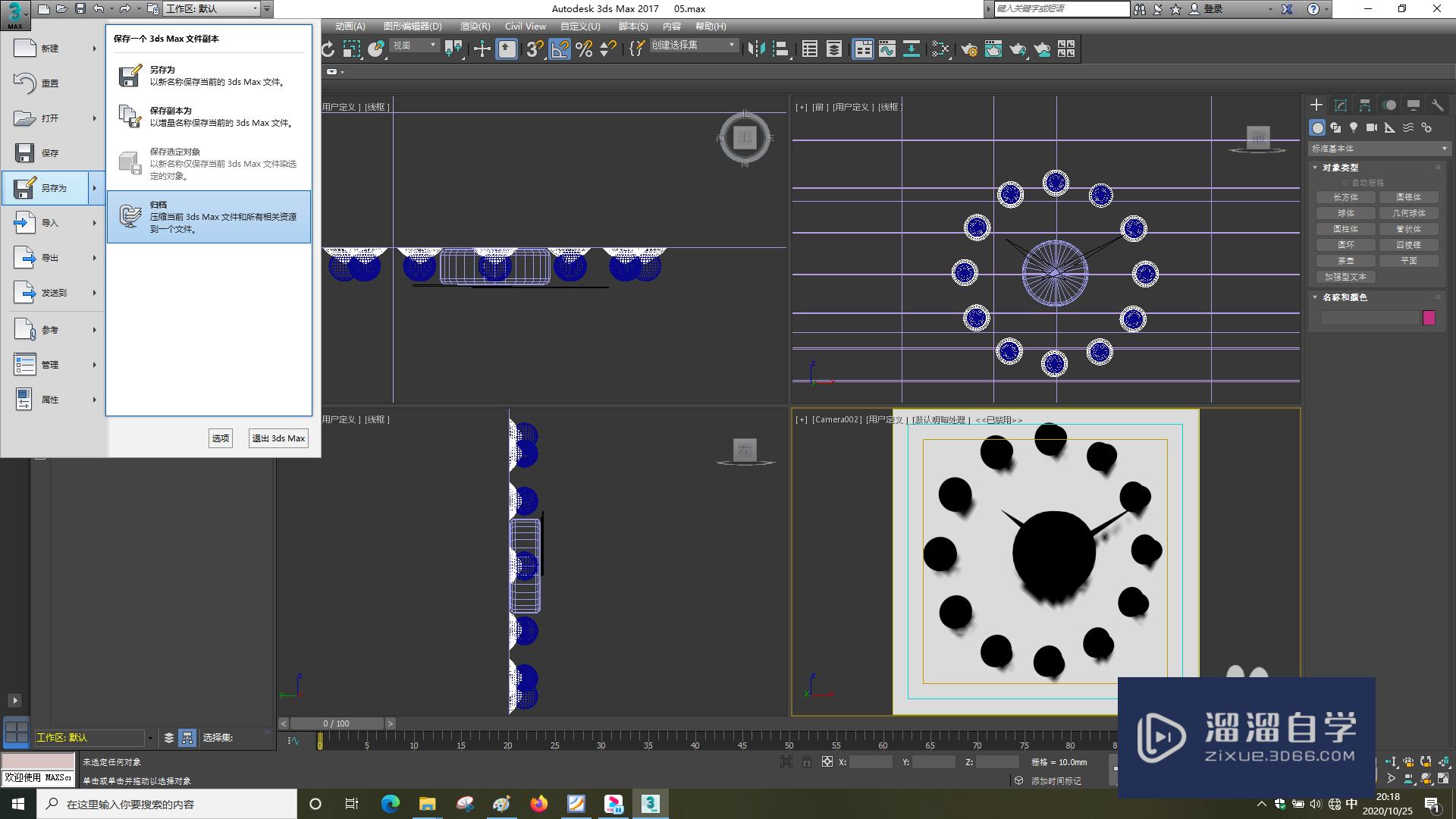Open the workspace (工作区: 默认) dropdown in title bar

[212, 8]
